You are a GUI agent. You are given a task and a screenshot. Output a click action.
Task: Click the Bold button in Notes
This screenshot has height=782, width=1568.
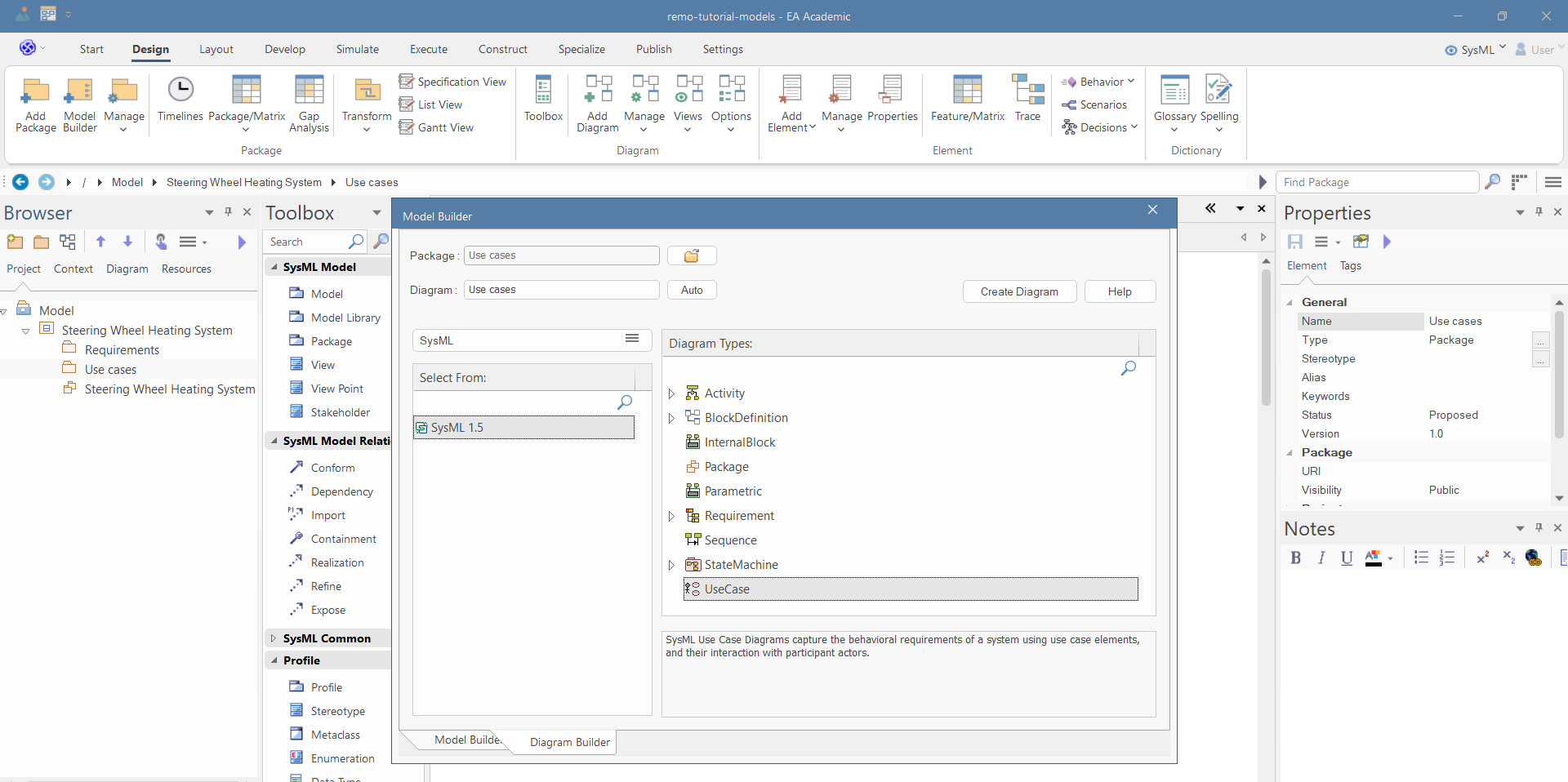click(x=1295, y=558)
